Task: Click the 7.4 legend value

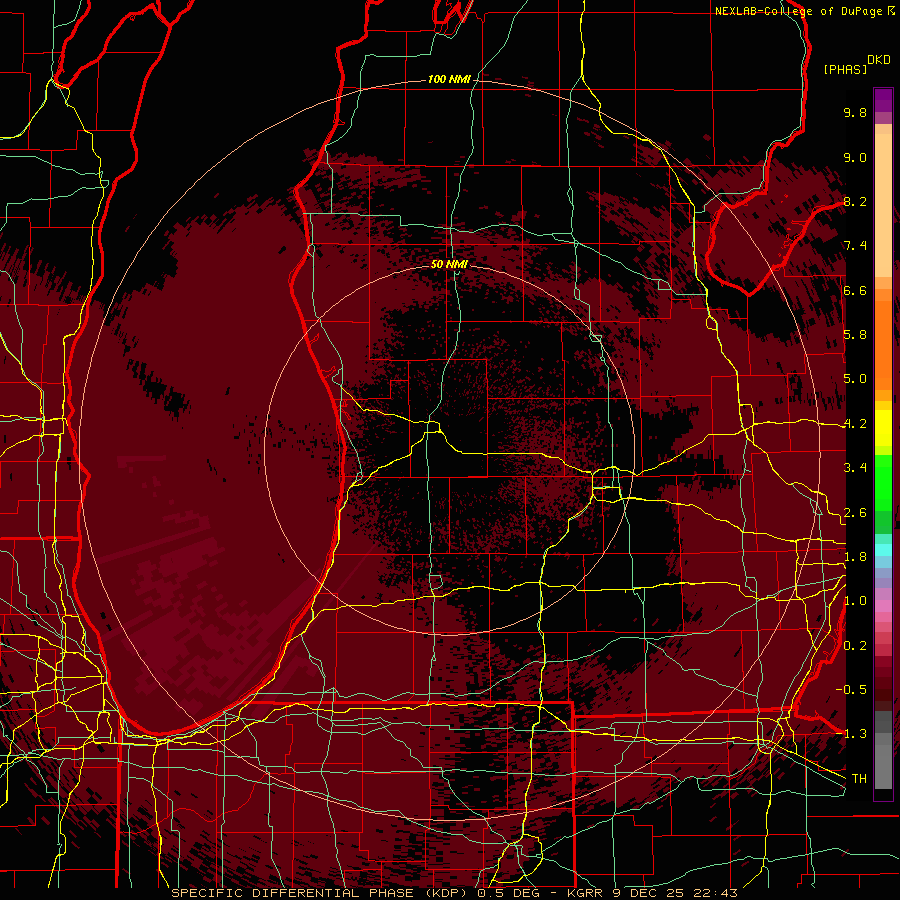Action: [855, 246]
